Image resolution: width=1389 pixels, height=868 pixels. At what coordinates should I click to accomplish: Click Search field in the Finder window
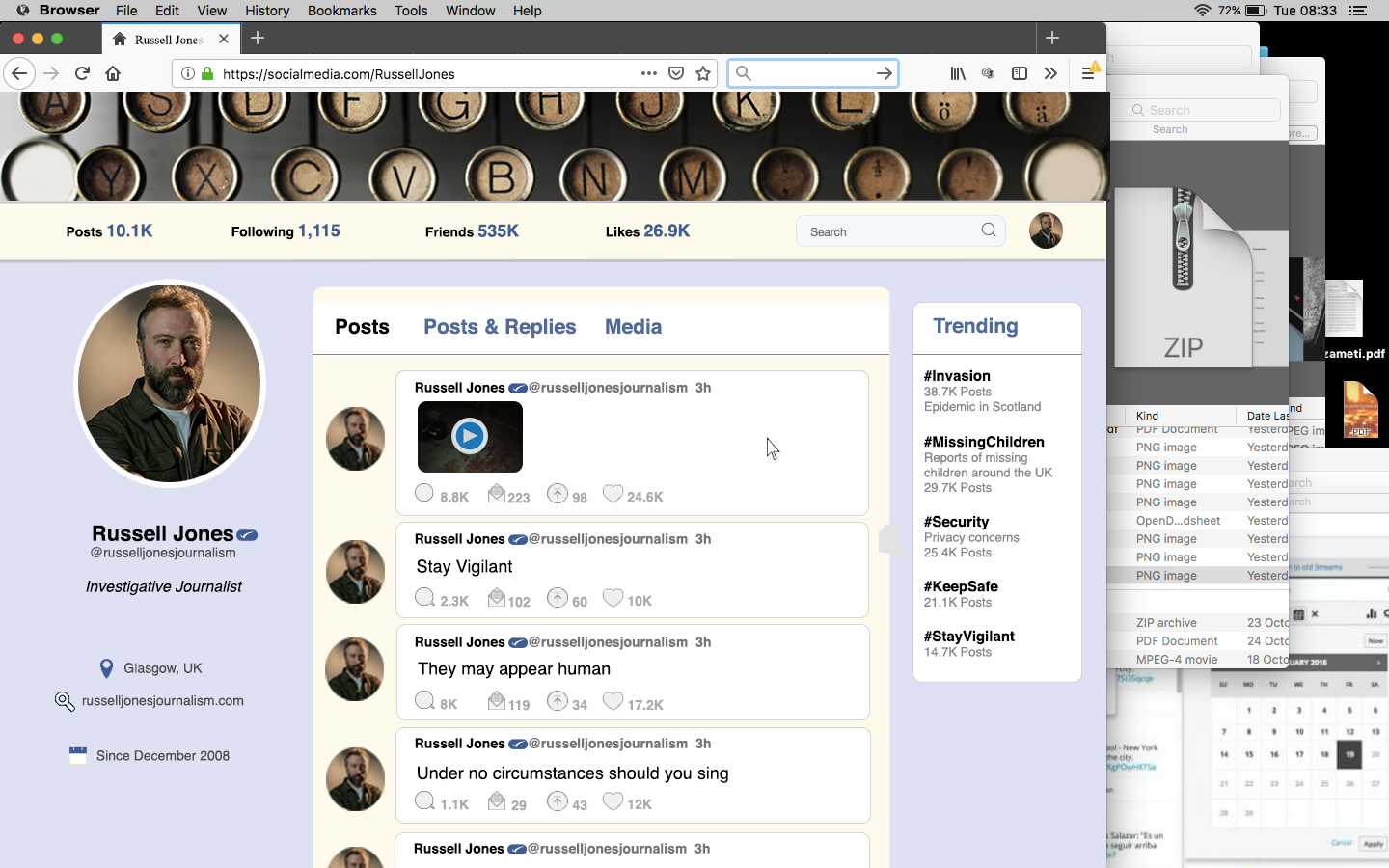tap(1204, 110)
